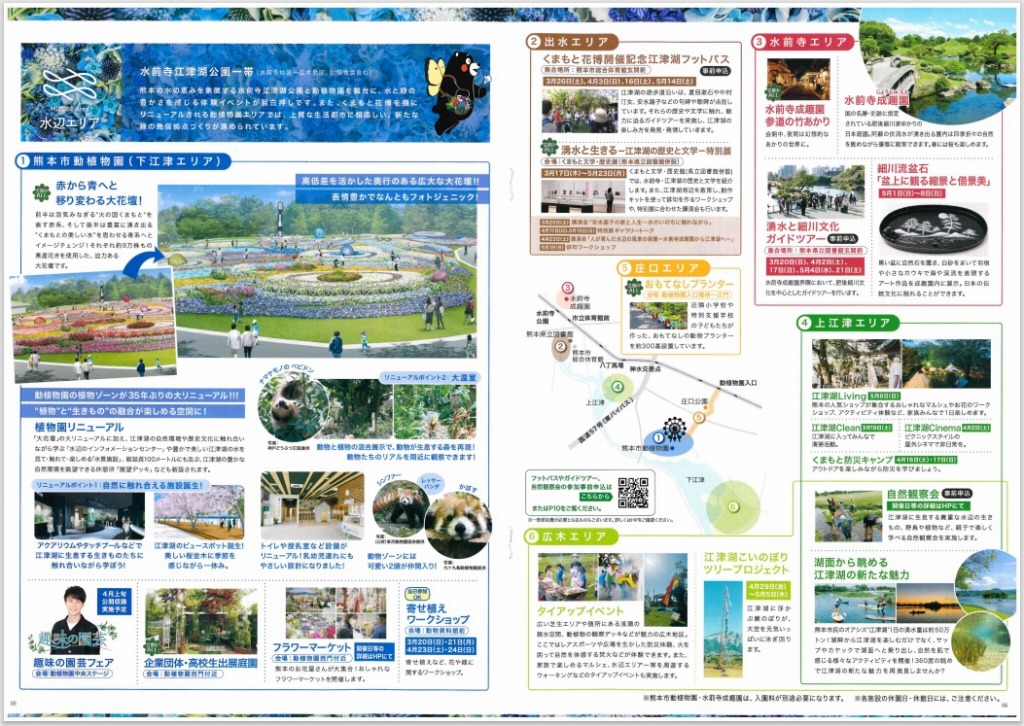Select map marker number 4 for 上江津
The width and height of the screenshot is (1024, 726).
pyautogui.click(x=618, y=387)
